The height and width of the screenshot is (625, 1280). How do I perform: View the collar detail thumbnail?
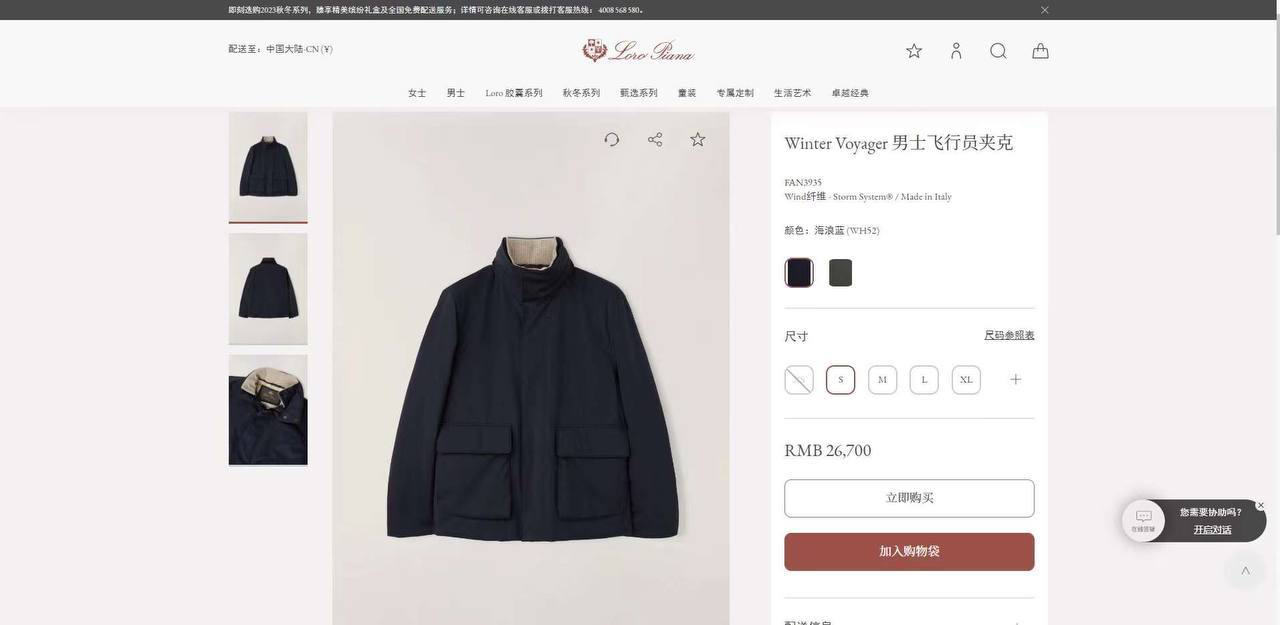tap(268, 410)
